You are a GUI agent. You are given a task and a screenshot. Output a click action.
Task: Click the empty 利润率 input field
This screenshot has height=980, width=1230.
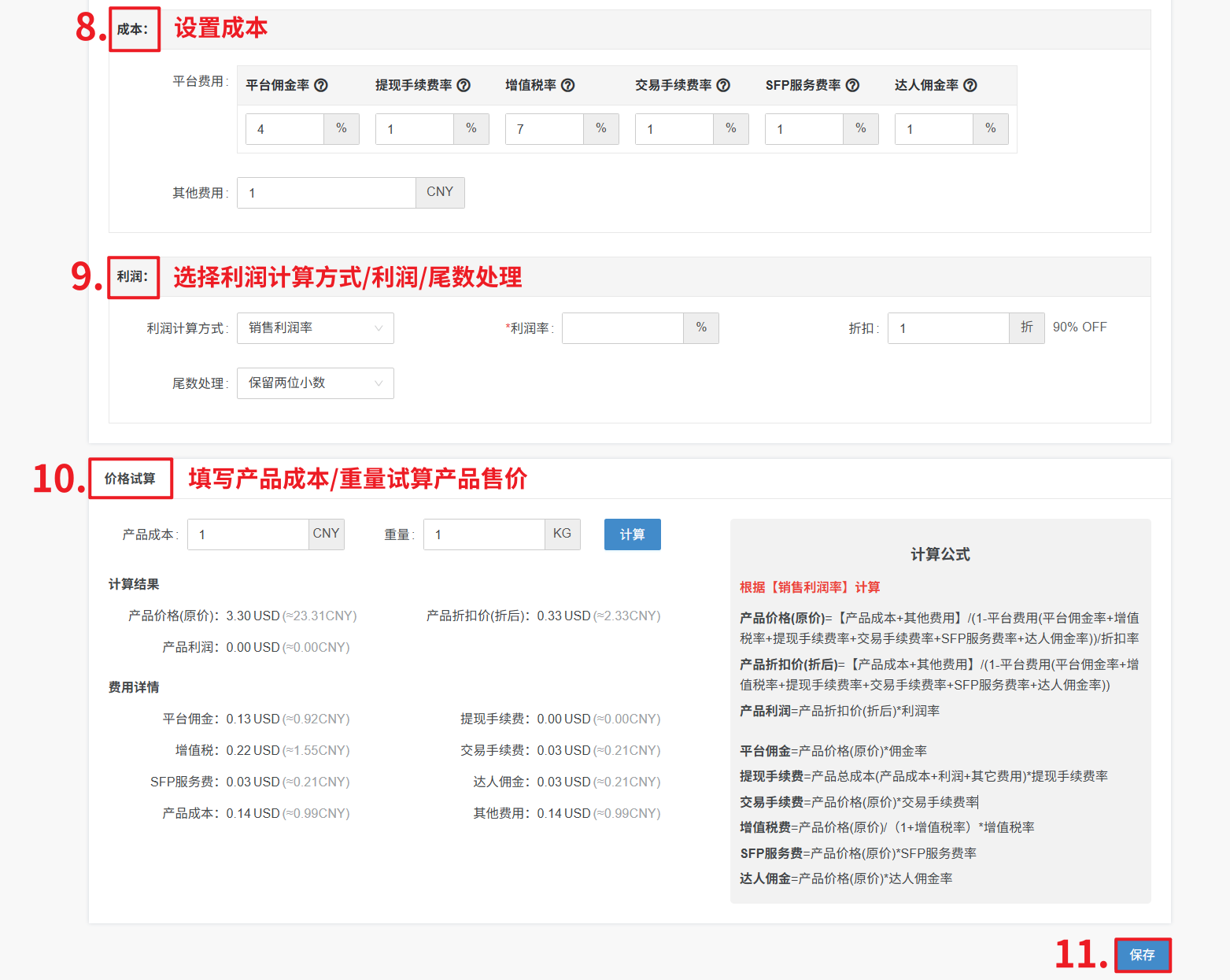pos(622,328)
